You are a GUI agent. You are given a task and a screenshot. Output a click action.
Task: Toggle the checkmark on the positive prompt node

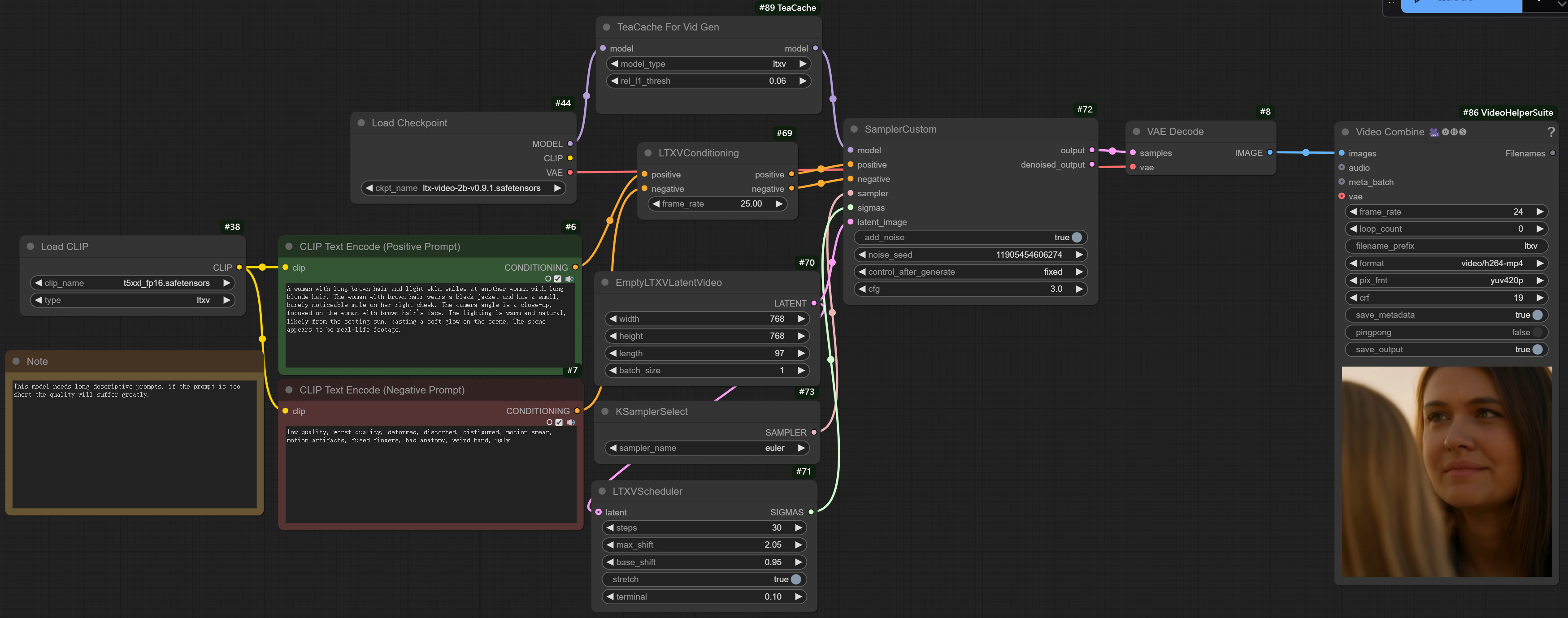(557, 279)
